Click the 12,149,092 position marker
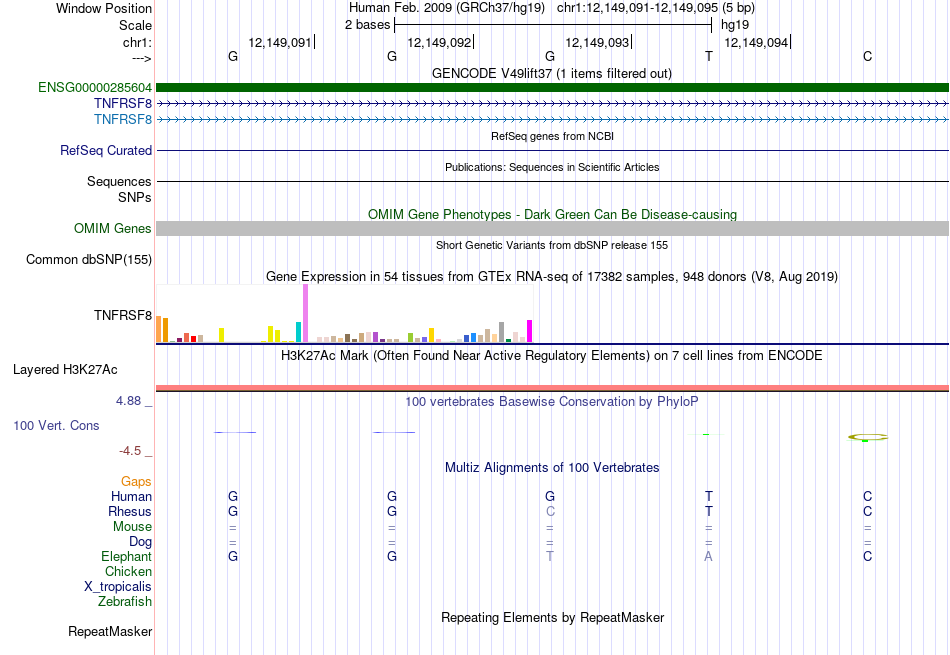950x655 pixels. point(439,42)
